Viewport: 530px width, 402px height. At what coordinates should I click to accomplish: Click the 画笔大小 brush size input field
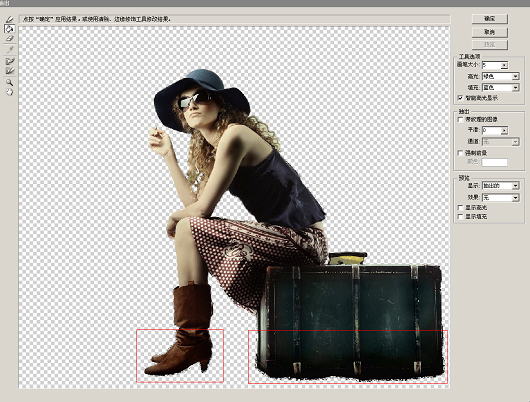491,65
